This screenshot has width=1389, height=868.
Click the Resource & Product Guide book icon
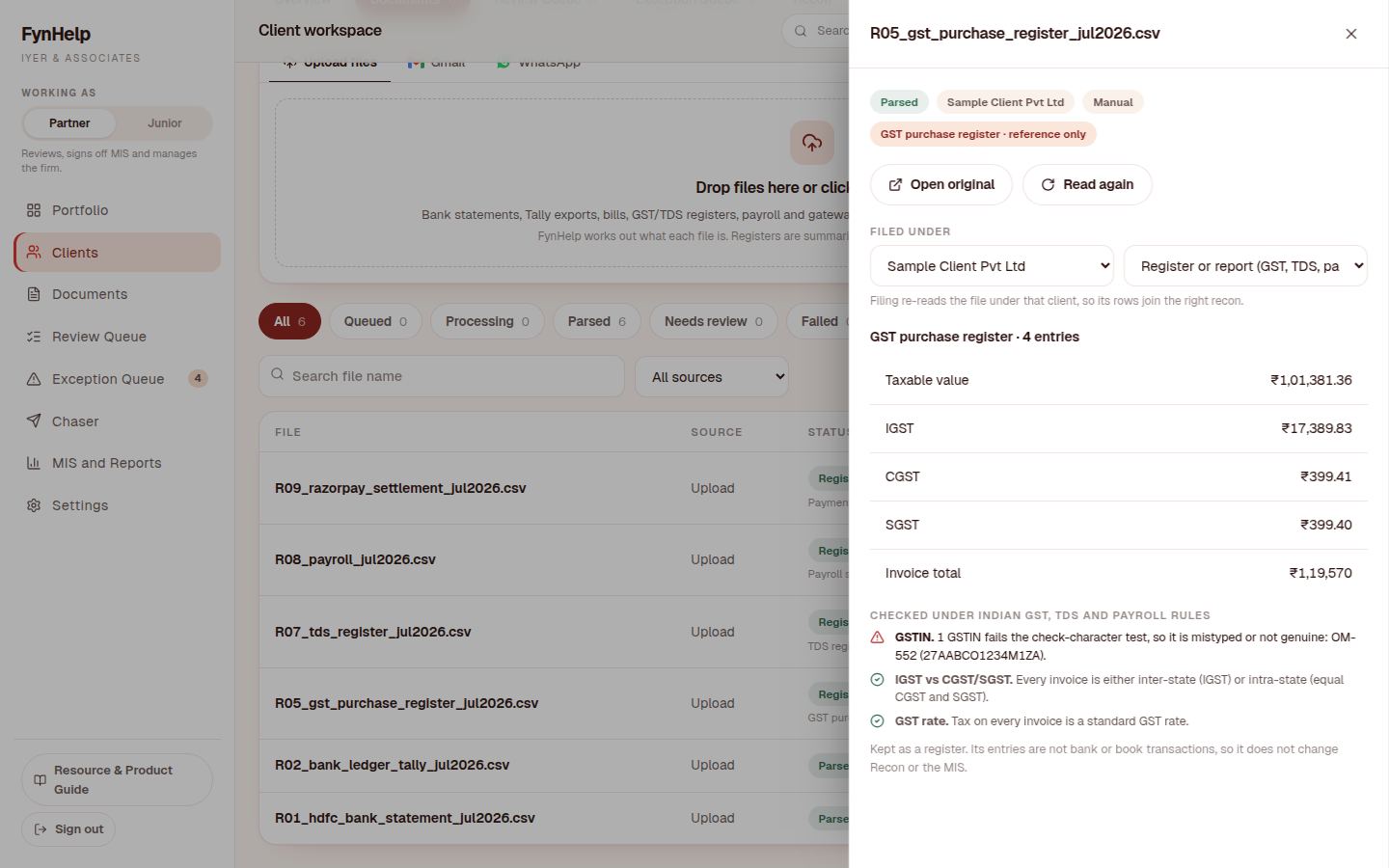tap(40, 780)
